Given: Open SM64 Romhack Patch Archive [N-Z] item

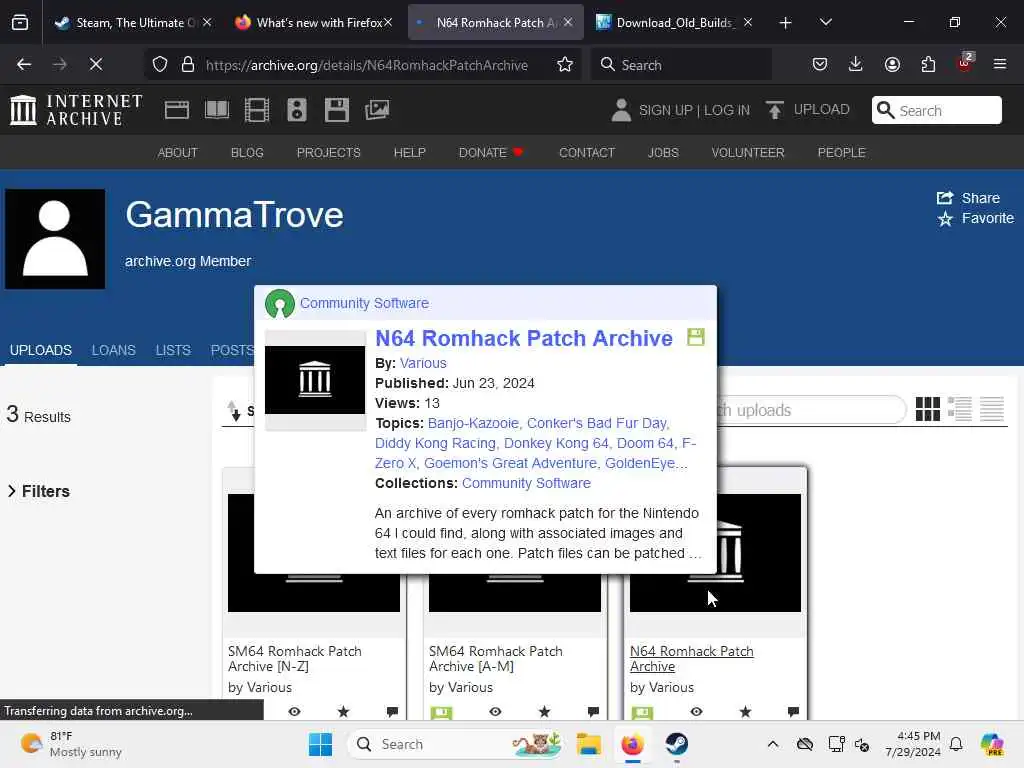Looking at the screenshot, I should coord(295,659).
